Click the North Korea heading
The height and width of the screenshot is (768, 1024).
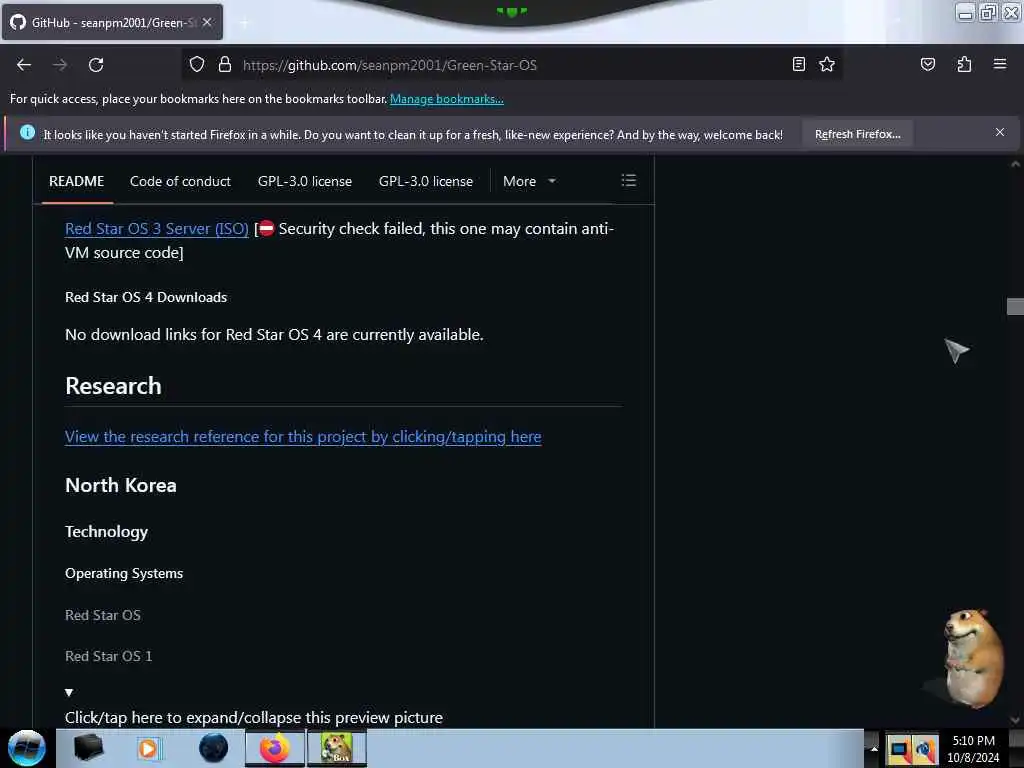(x=121, y=485)
